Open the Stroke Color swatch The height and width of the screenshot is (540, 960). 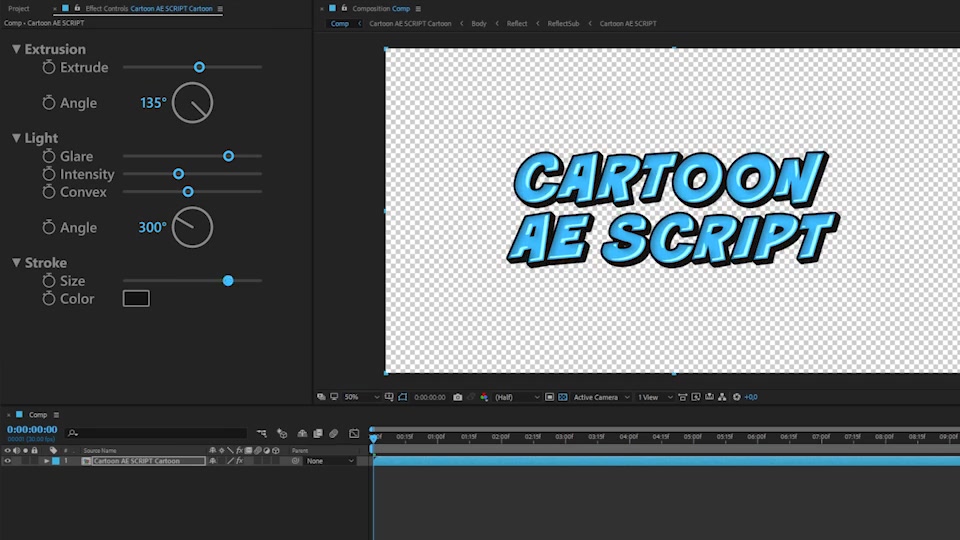click(136, 298)
